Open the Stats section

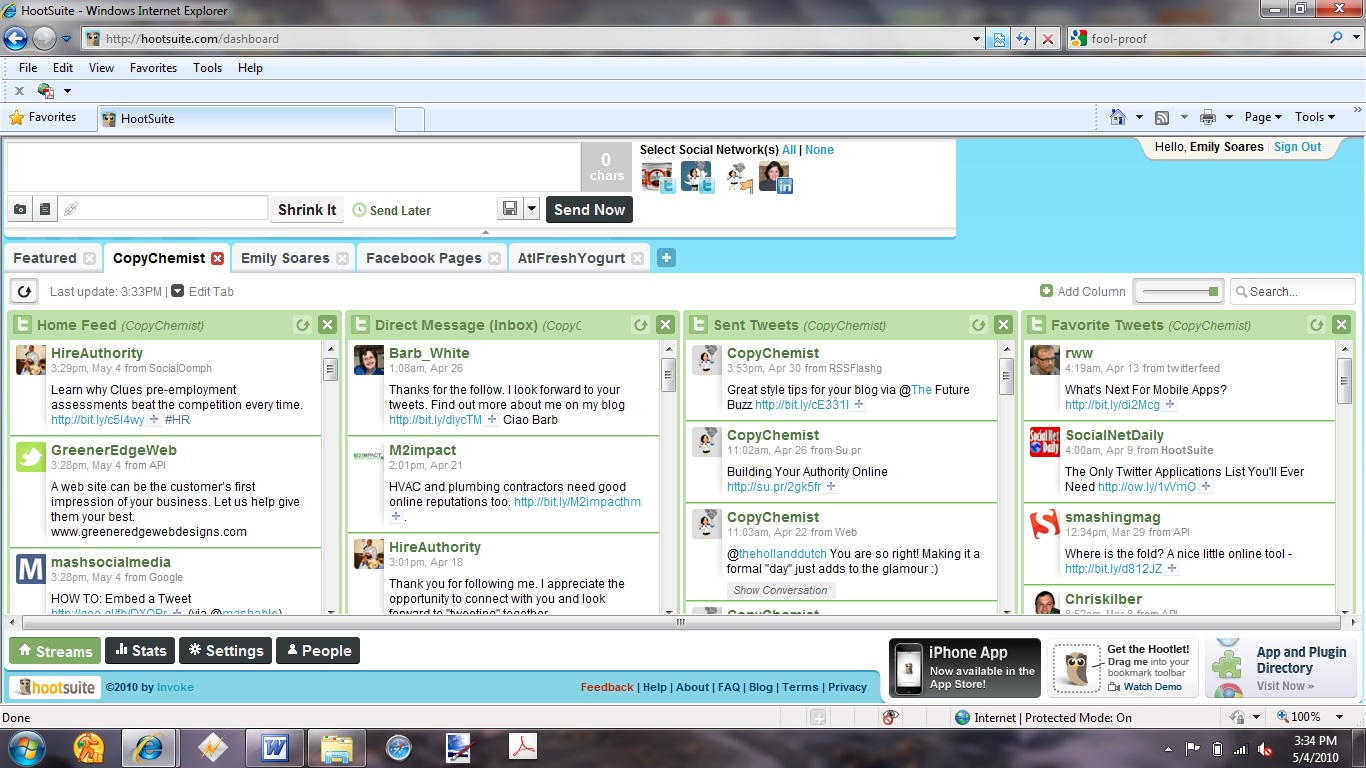pos(140,651)
